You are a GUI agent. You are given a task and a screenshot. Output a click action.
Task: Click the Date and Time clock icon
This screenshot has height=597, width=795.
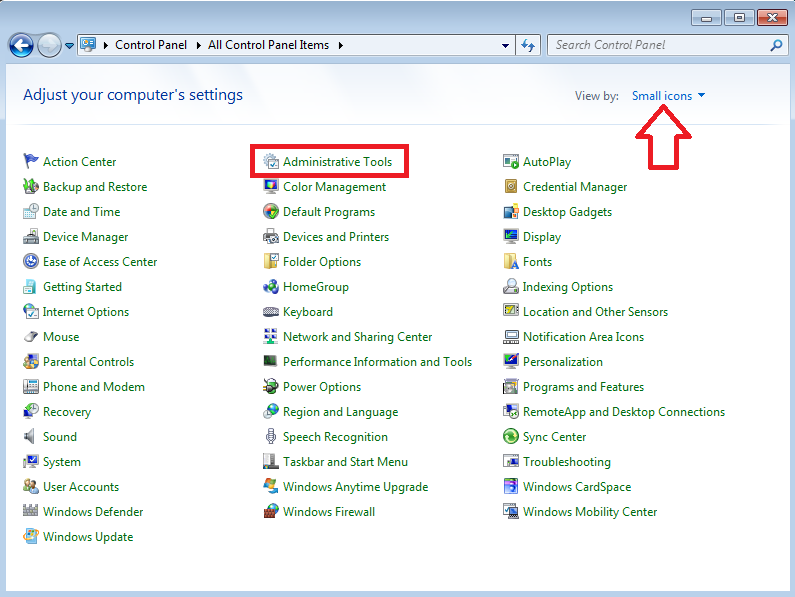[31, 211]
